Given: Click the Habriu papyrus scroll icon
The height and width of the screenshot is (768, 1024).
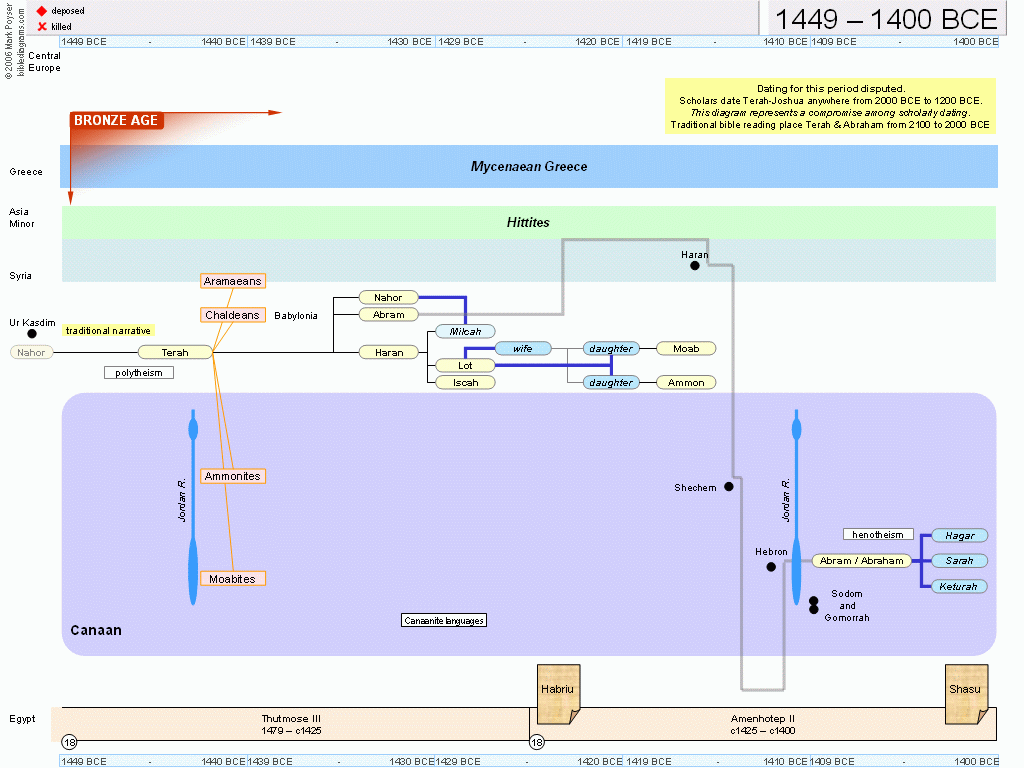Looking at the screenshot, I should 558,693.
